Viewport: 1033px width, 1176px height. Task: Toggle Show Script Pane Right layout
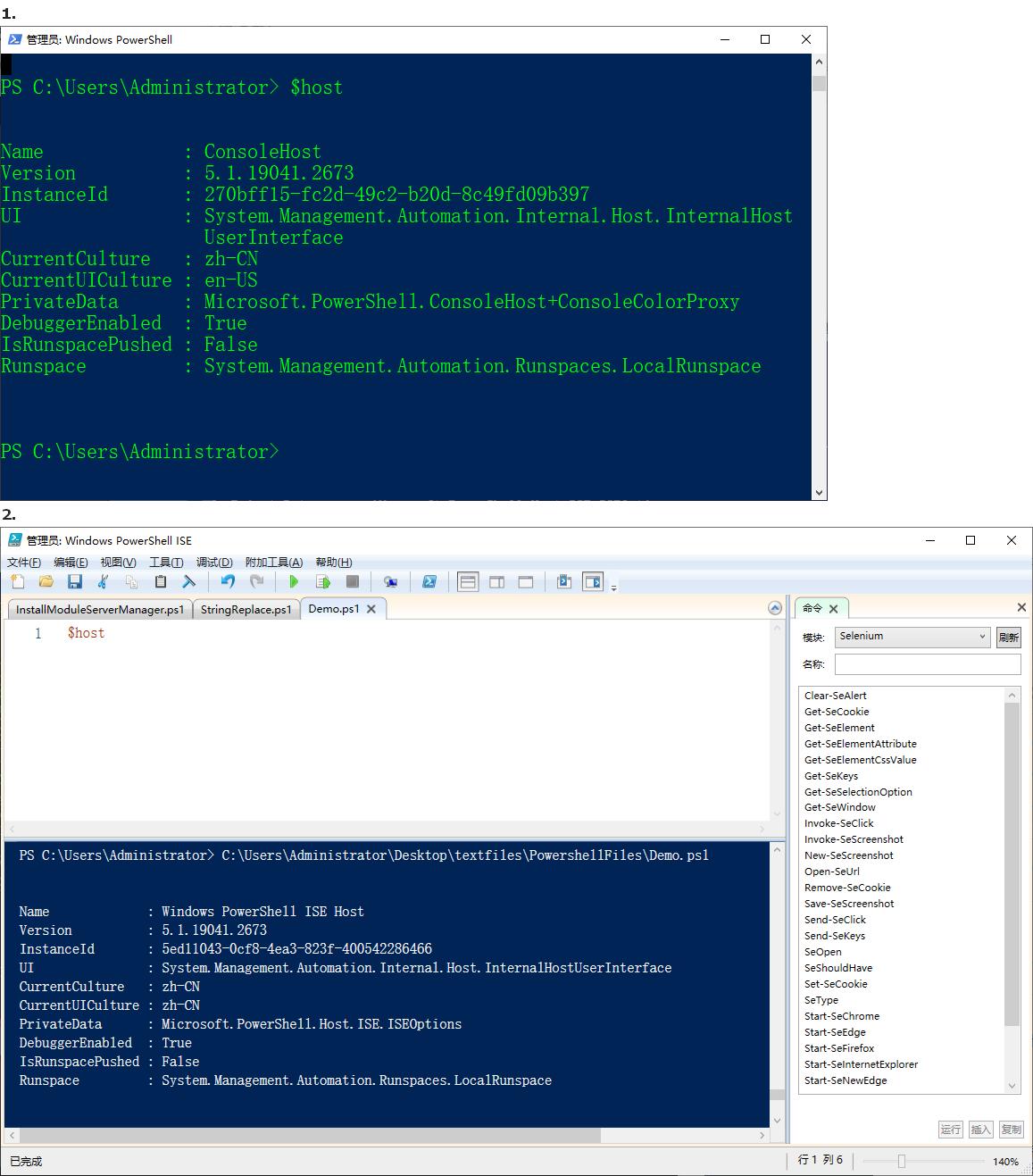click(x=496, y=582)
